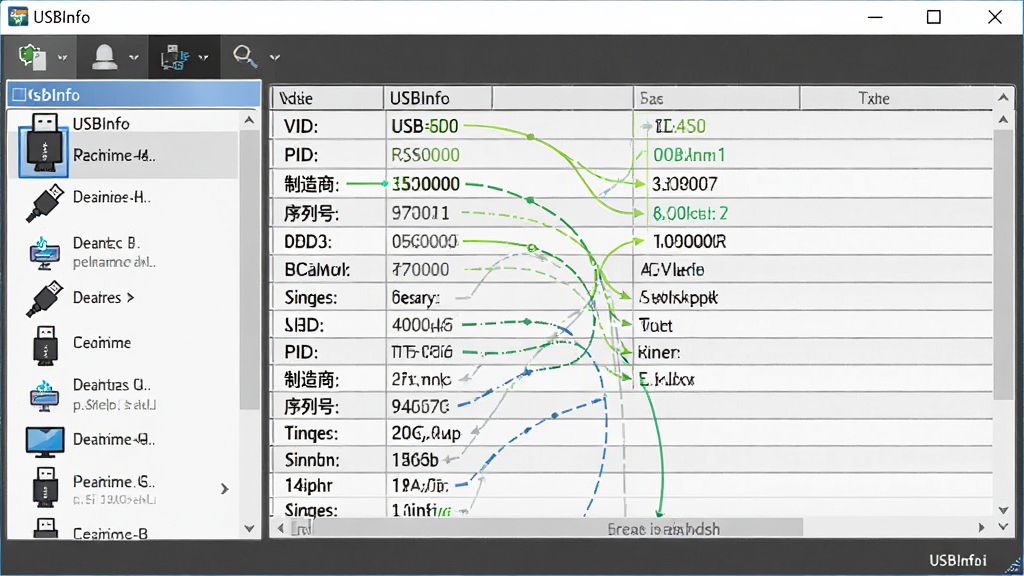Select the USB cable icon next to Deatres
The width and height of the screenshot is (1024, 576).
click(45, 299)
